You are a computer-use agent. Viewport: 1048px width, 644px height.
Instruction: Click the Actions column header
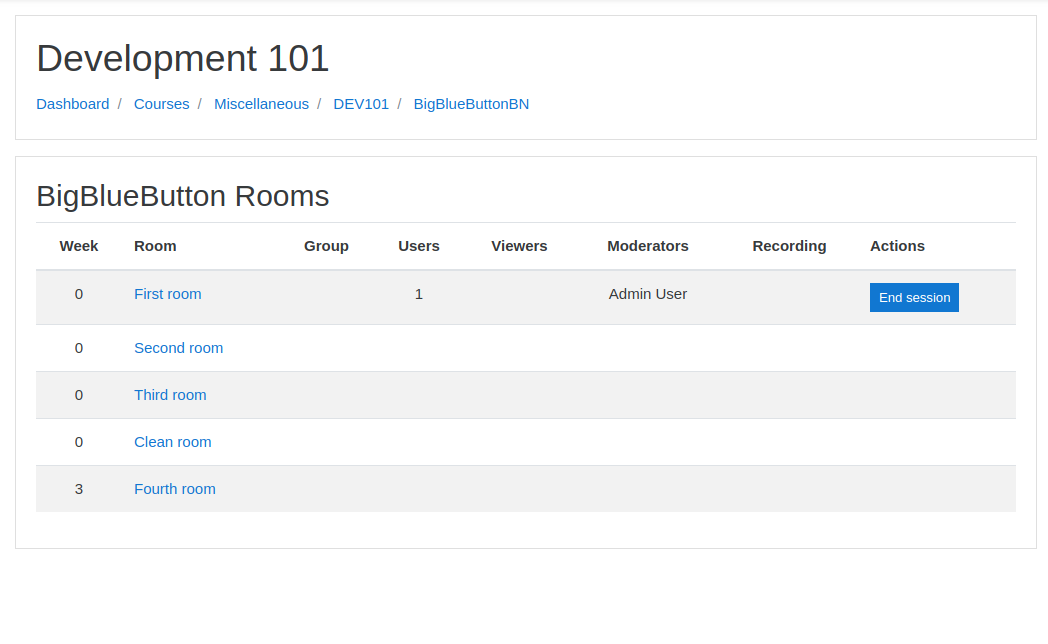[x=898, y=246]
